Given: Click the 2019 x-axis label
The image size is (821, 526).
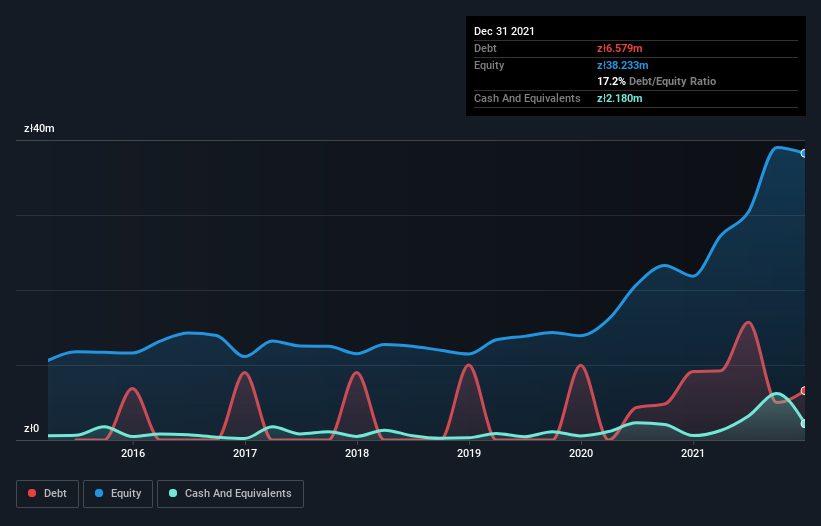Looking at the screenshot, I should [x=469, y=453].
